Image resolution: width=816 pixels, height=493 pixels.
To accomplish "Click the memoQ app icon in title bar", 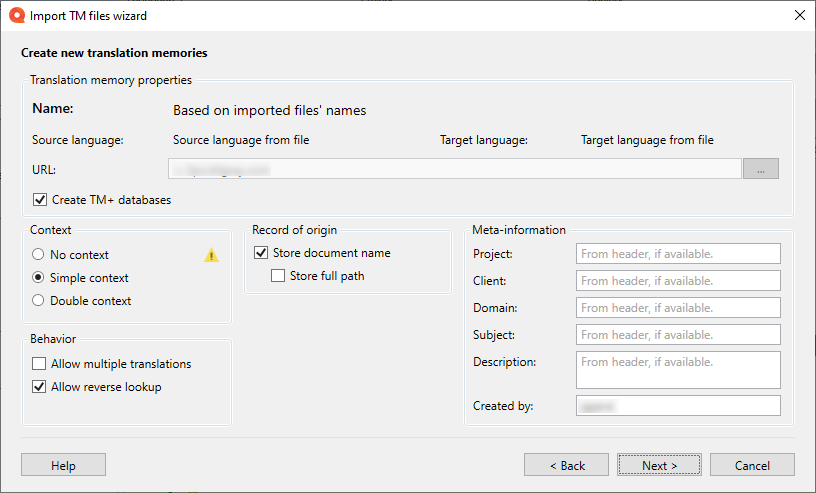I will 16,15.
